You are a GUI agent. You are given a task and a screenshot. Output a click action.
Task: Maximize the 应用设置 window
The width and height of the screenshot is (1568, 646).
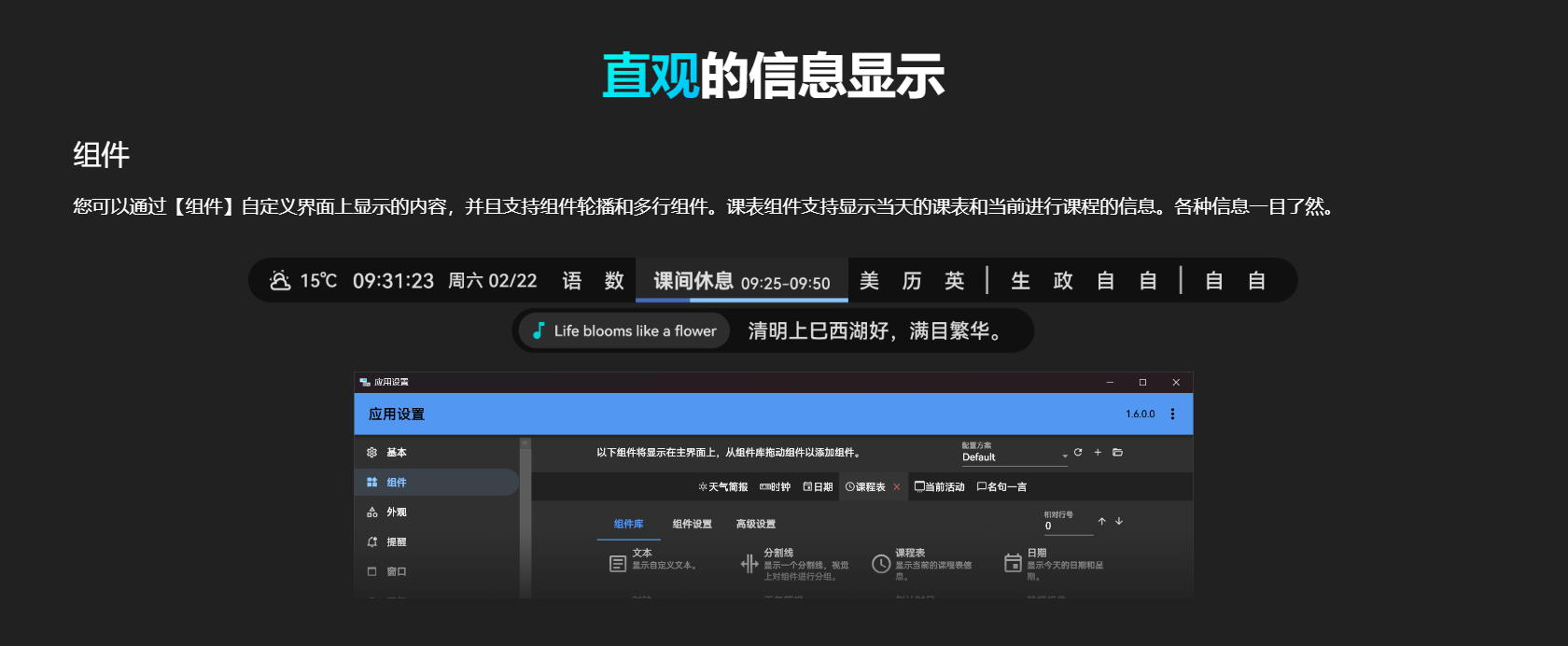click(x=1142, y=382)
